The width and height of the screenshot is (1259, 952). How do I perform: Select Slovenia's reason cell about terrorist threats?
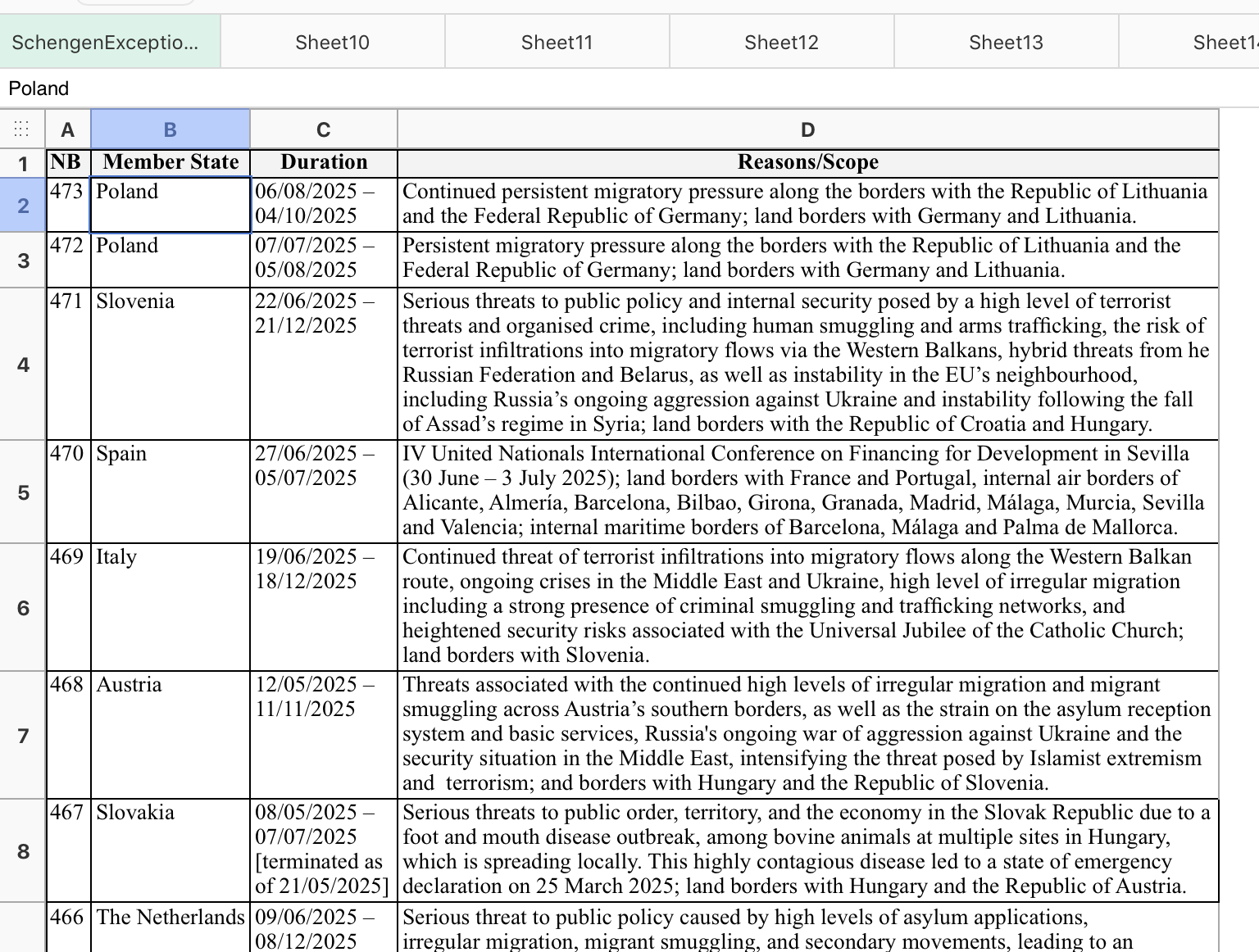pos(808,364)
